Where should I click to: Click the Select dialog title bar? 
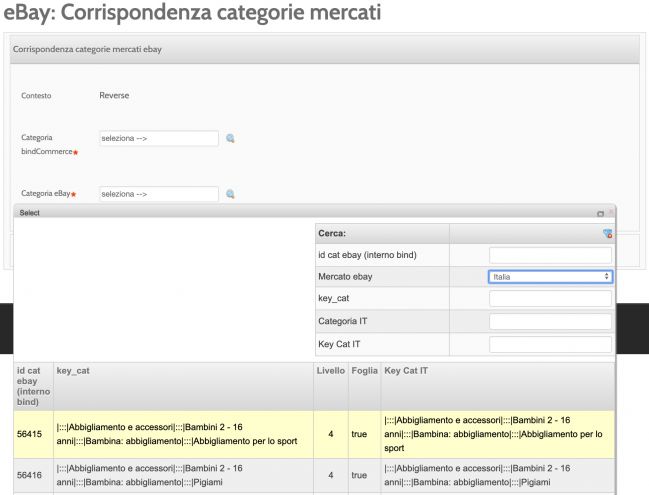(315, 213)
